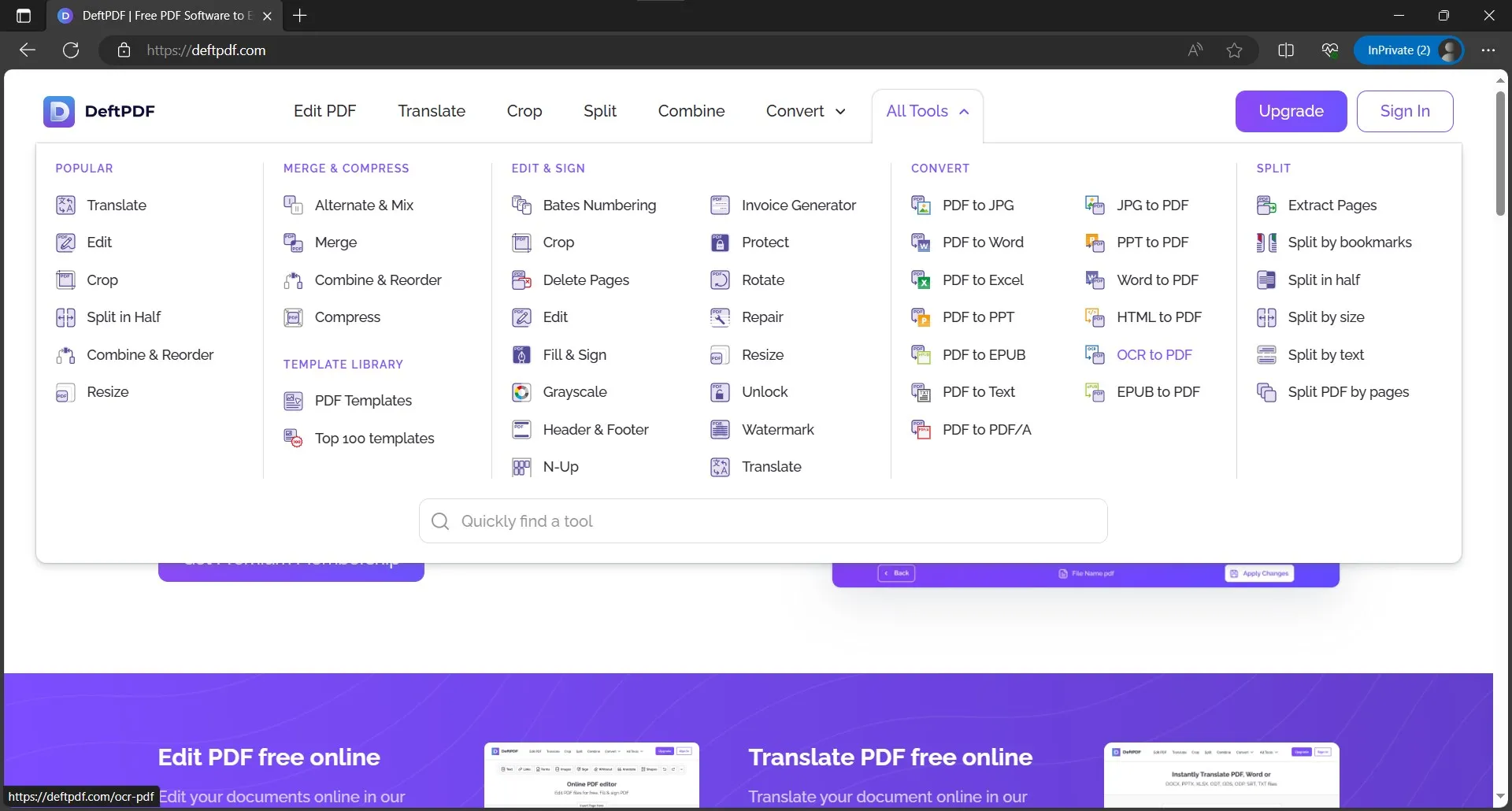
Task: Click the PDF to JPG icon
Action: pos(921,206)
